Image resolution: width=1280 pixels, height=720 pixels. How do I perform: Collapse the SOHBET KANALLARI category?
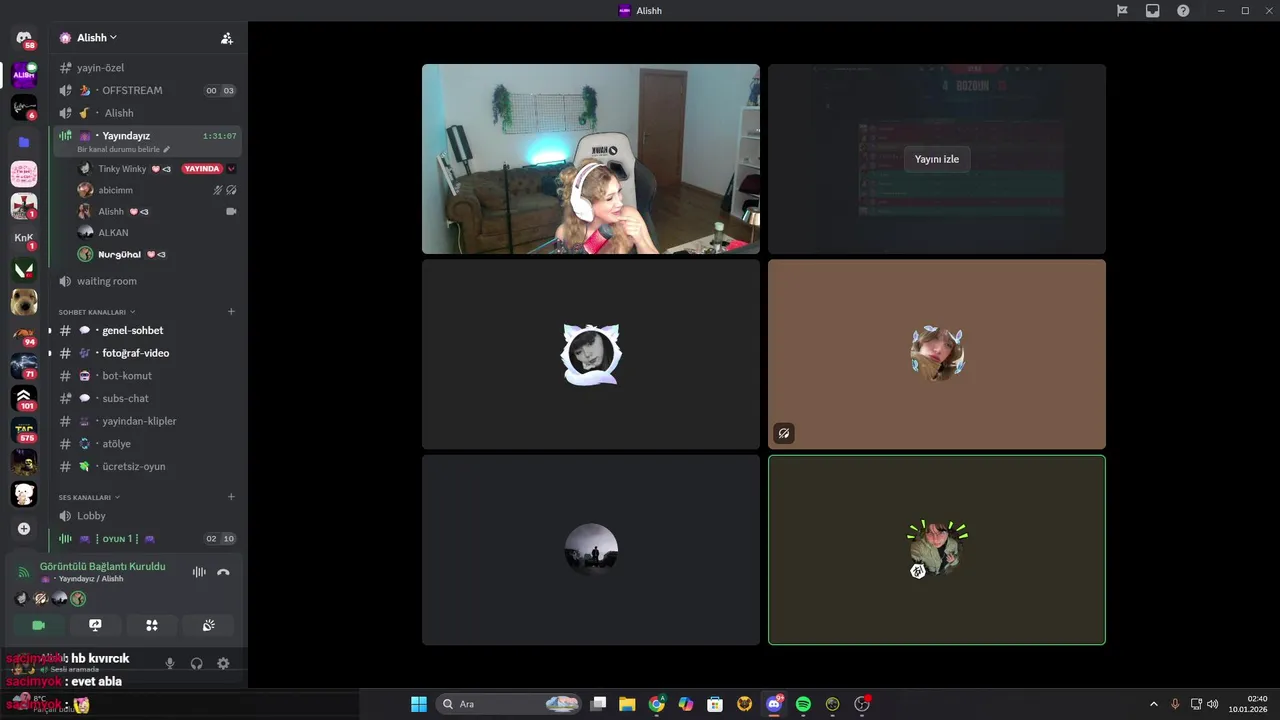pos(96,312)
